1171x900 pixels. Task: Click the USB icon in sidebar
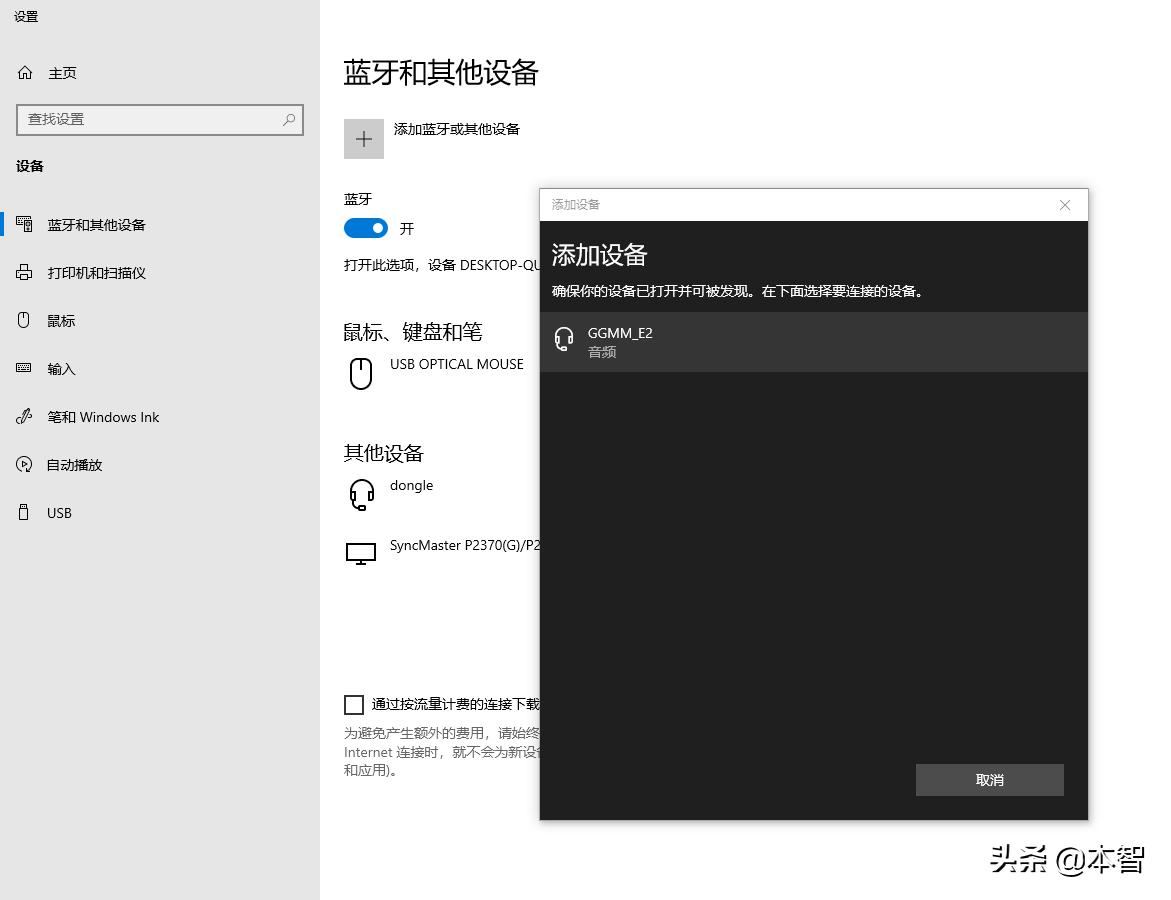(24, 512)
